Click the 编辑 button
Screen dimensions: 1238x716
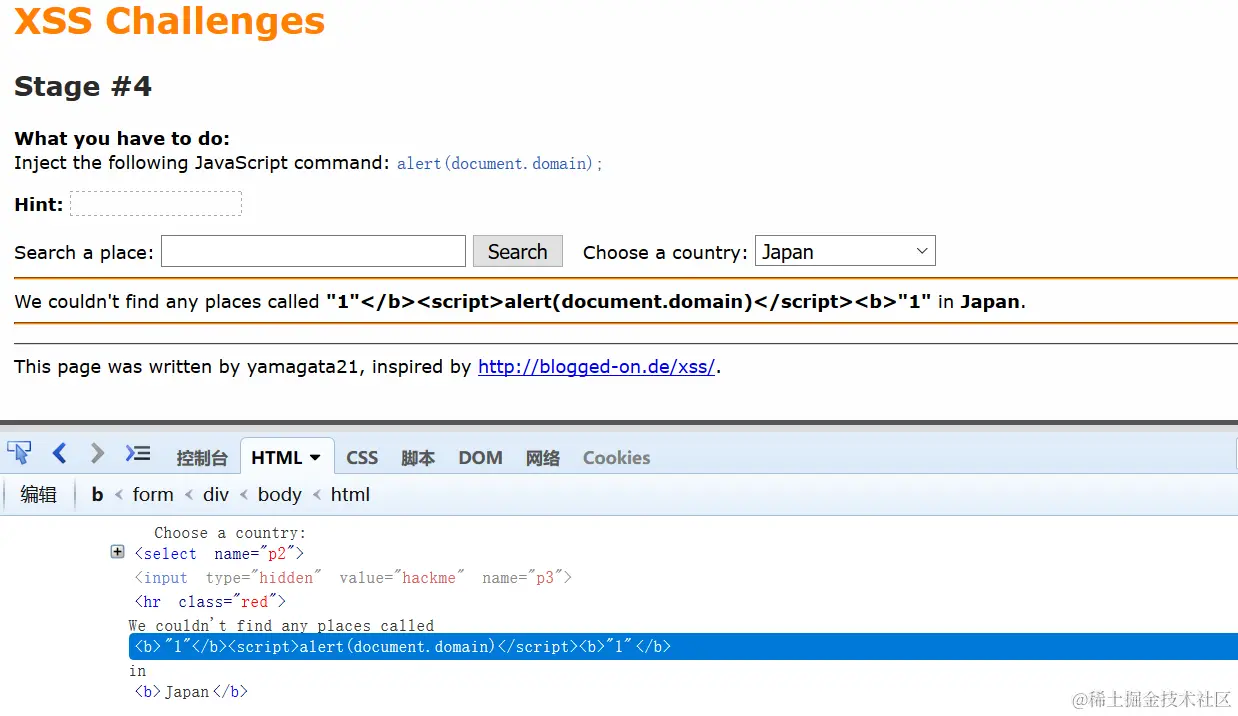pyautogui.click(x=39, y=494)
